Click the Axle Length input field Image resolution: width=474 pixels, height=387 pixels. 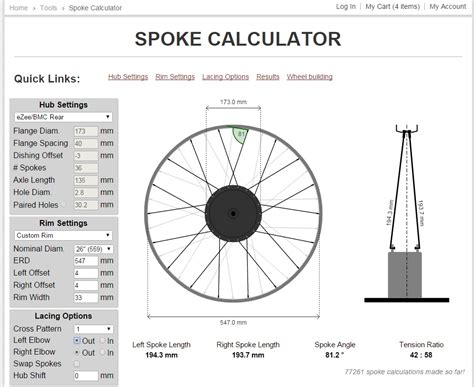click(x=86, y=180)
